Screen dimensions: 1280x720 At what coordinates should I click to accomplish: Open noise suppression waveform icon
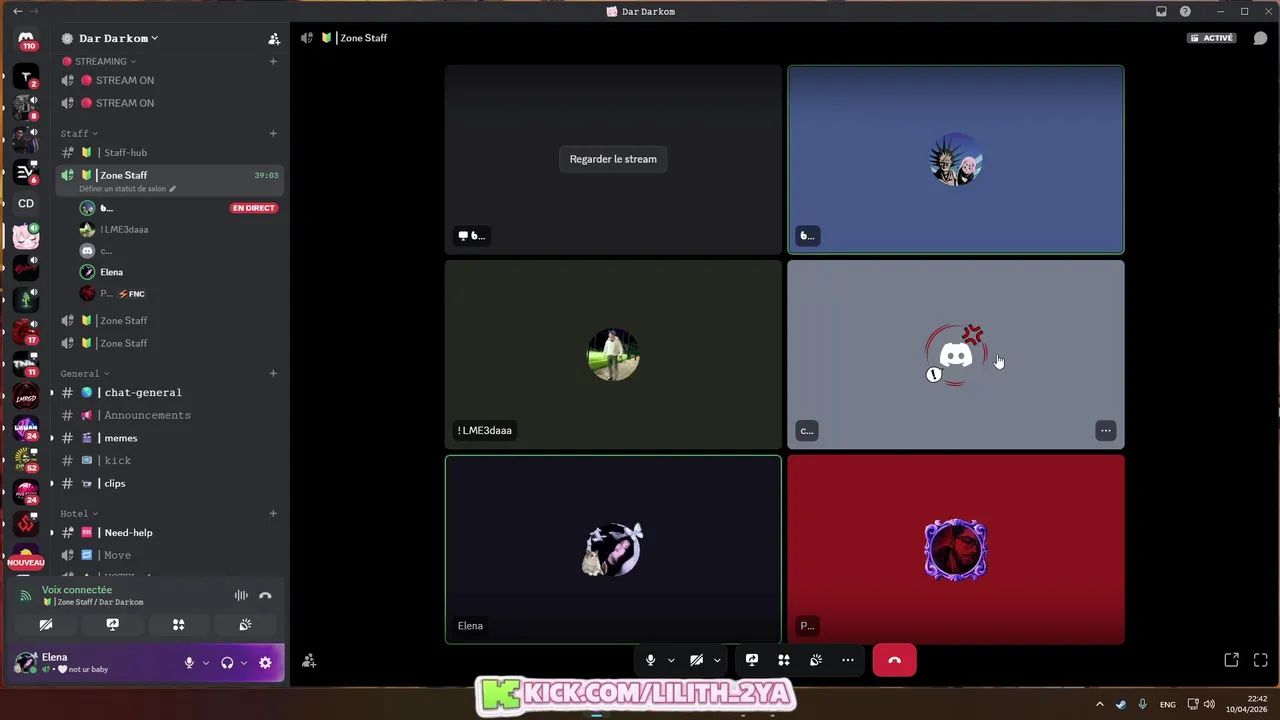click(241, 595)
